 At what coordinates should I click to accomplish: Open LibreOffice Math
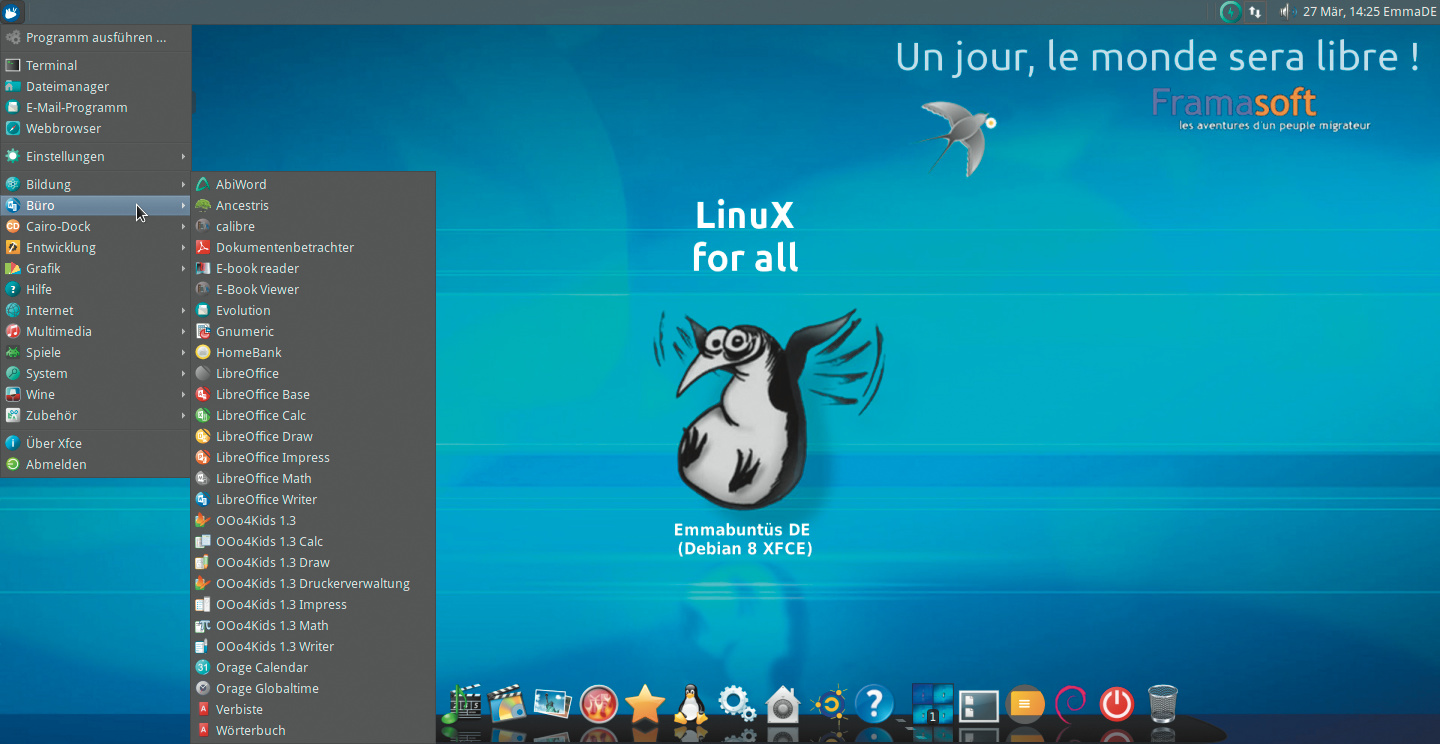point(313,478)
